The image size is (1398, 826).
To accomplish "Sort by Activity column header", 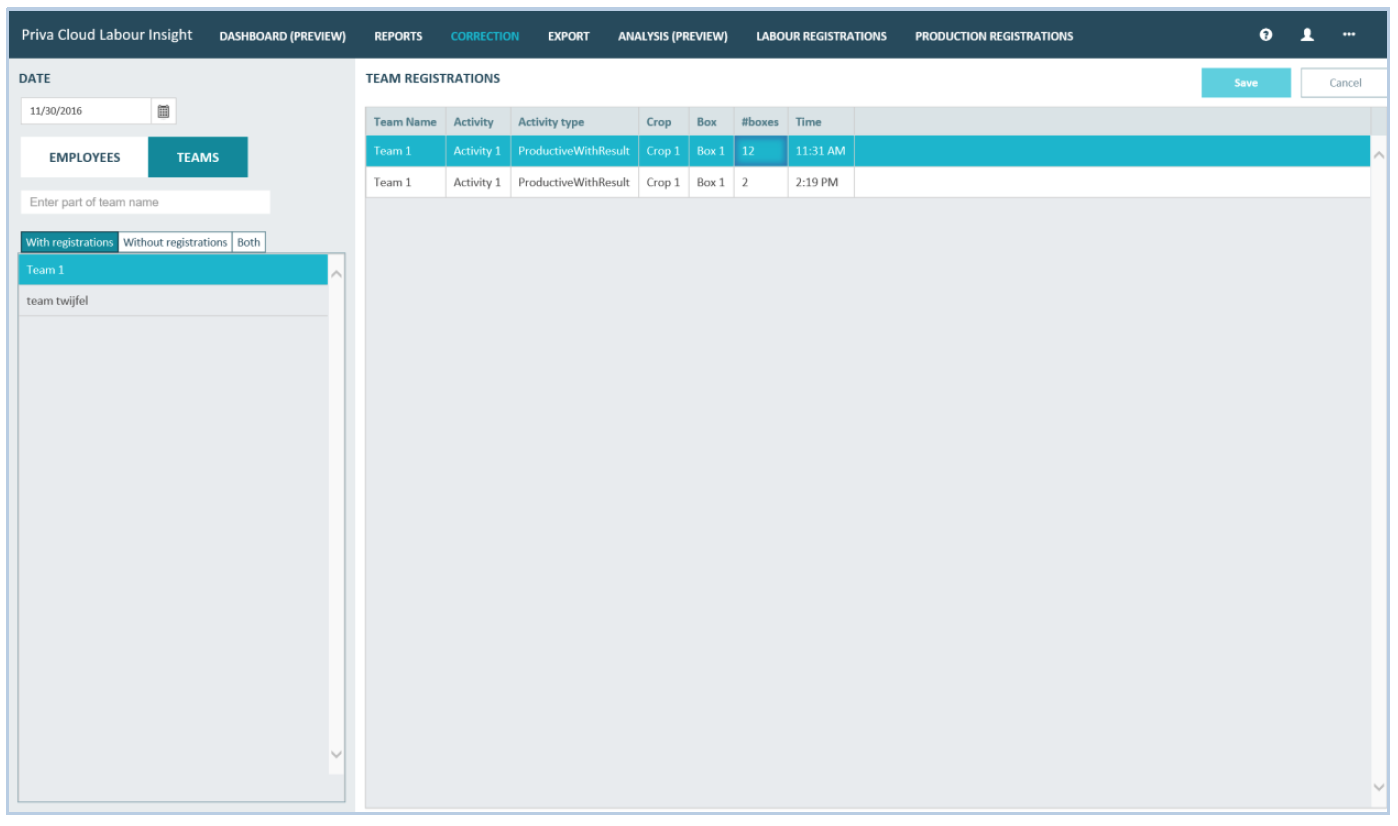I will [x=478, y=122].
